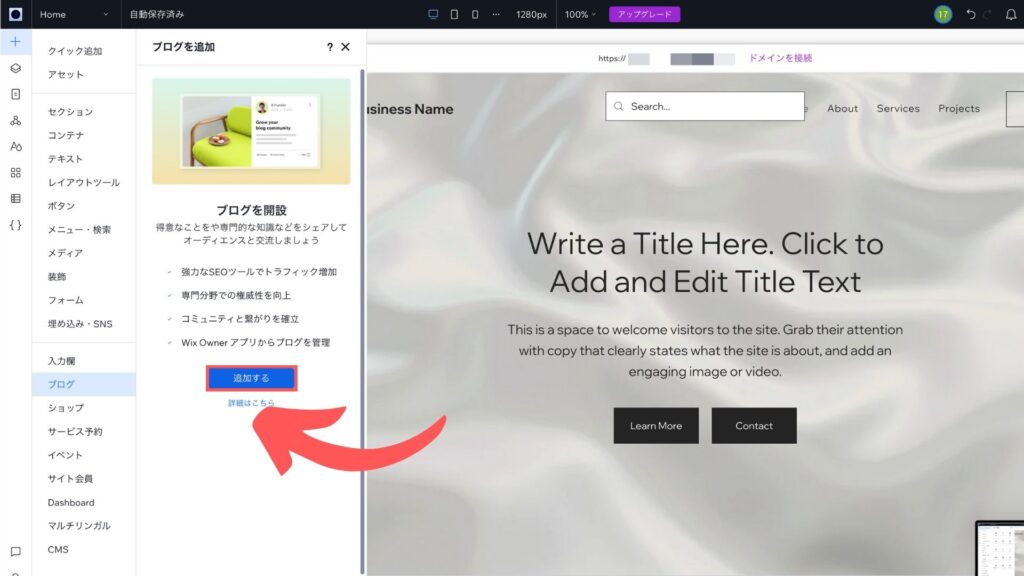Open the 100% zoom dropdown
This screenshot has width=1024, height=576.
(x=580, y=14)
